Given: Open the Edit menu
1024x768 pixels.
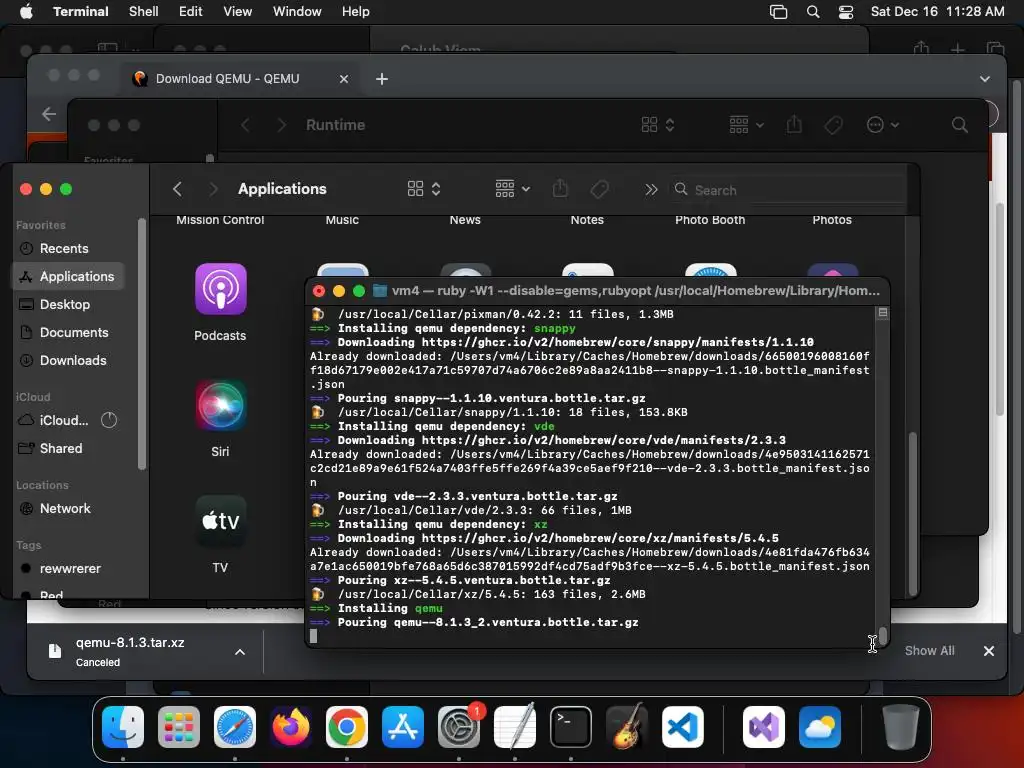Looking at the screenshot, I should [191, 12].
